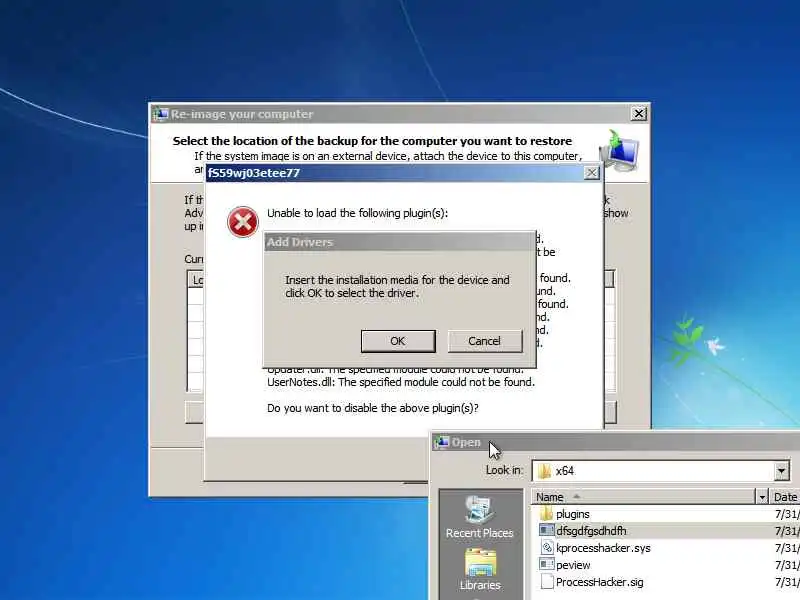This screenshot has height=600, width=800.
Task: Confirm with OK in Add Drivers dialog
Action: [x=398, y=341]
